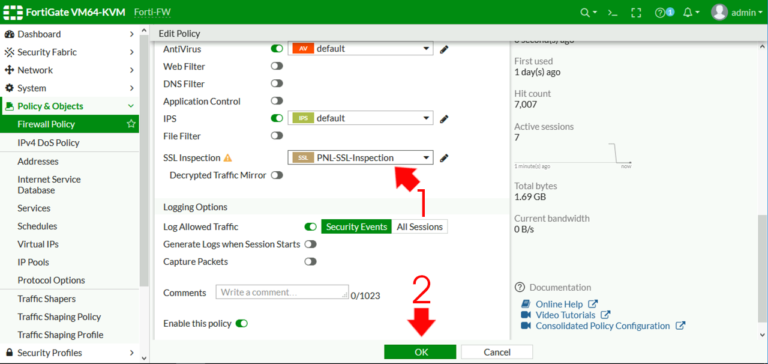Enable the File Filter switch
768x364 pixels.
277,136
